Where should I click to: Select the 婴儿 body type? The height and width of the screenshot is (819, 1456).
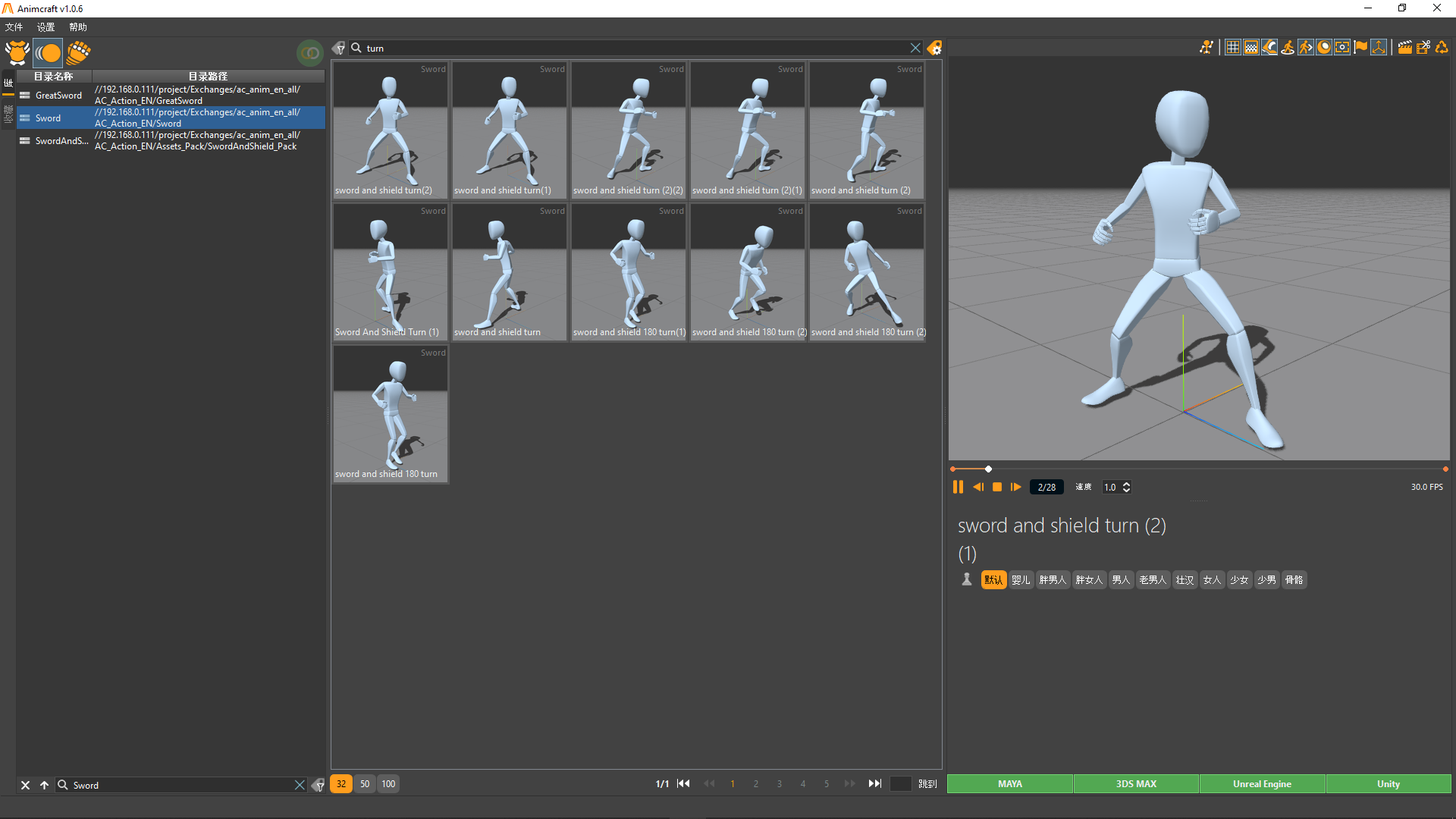[1021, 580]
